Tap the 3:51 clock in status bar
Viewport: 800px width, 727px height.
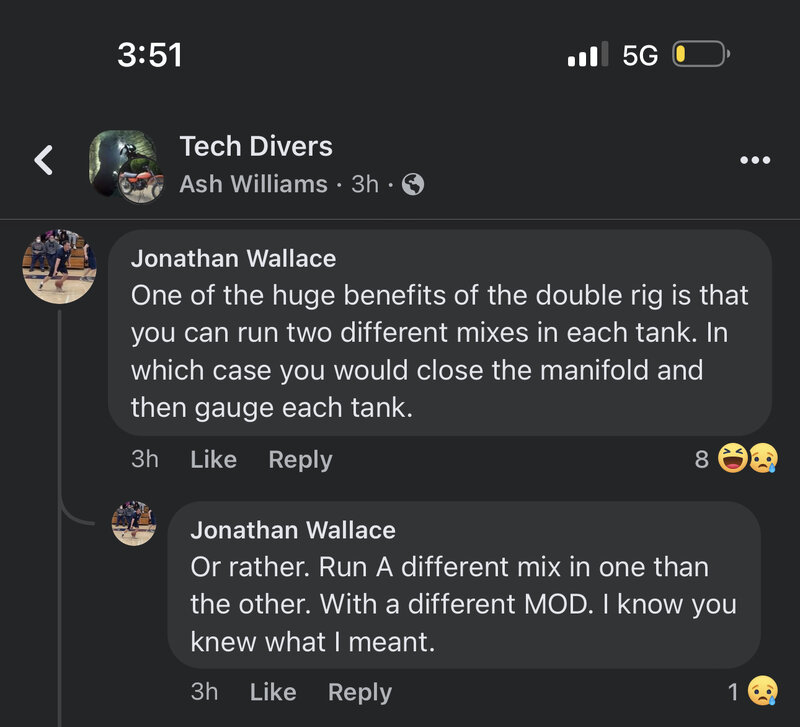[x=150, y=54]
